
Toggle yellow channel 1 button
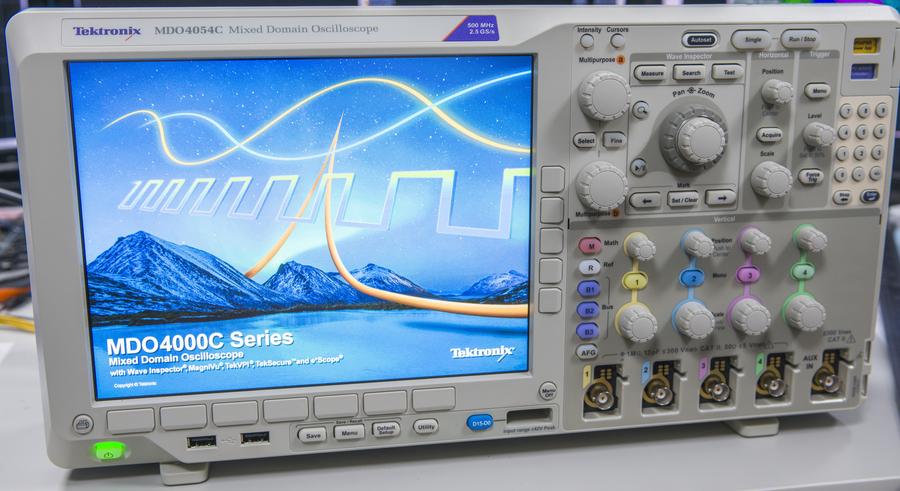tap(635, 281)
